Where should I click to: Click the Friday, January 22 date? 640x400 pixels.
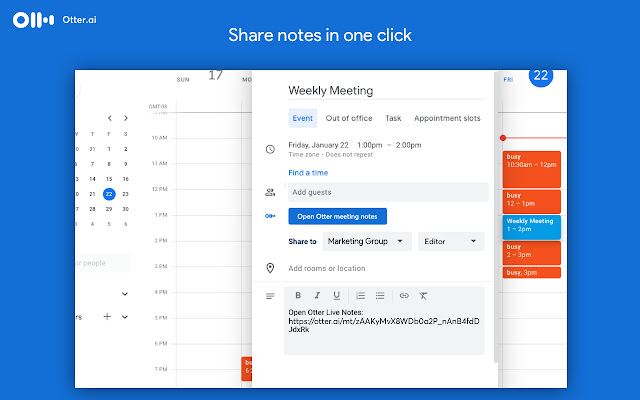(318, 145)
